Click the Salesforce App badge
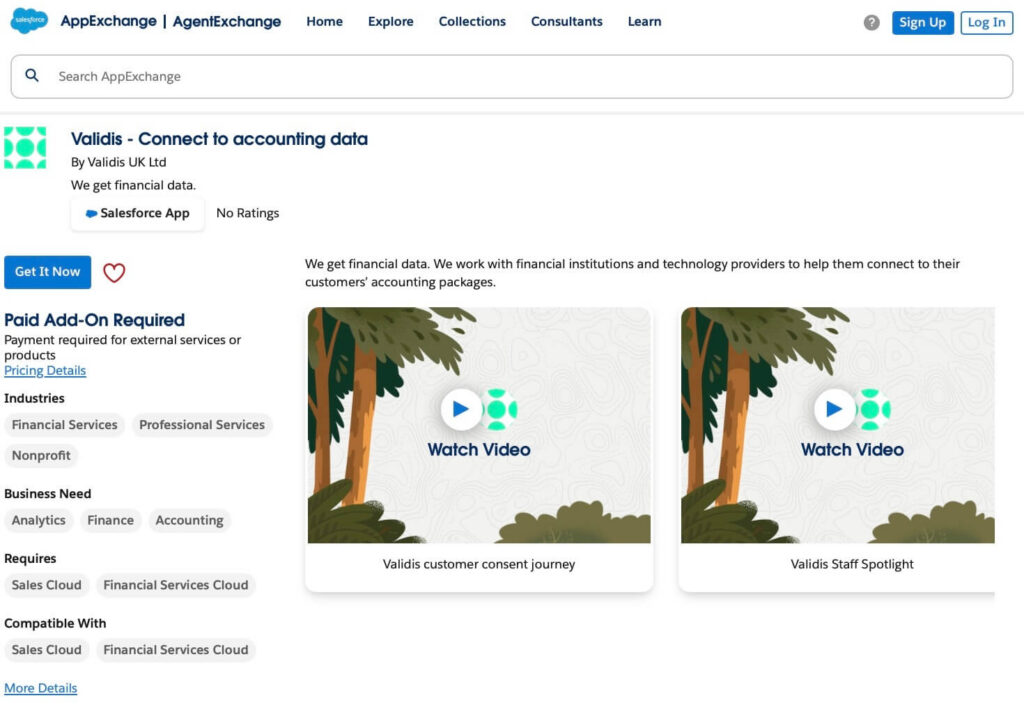Image resolution: width=1024 pixels, height=705 pixels. 137,213
